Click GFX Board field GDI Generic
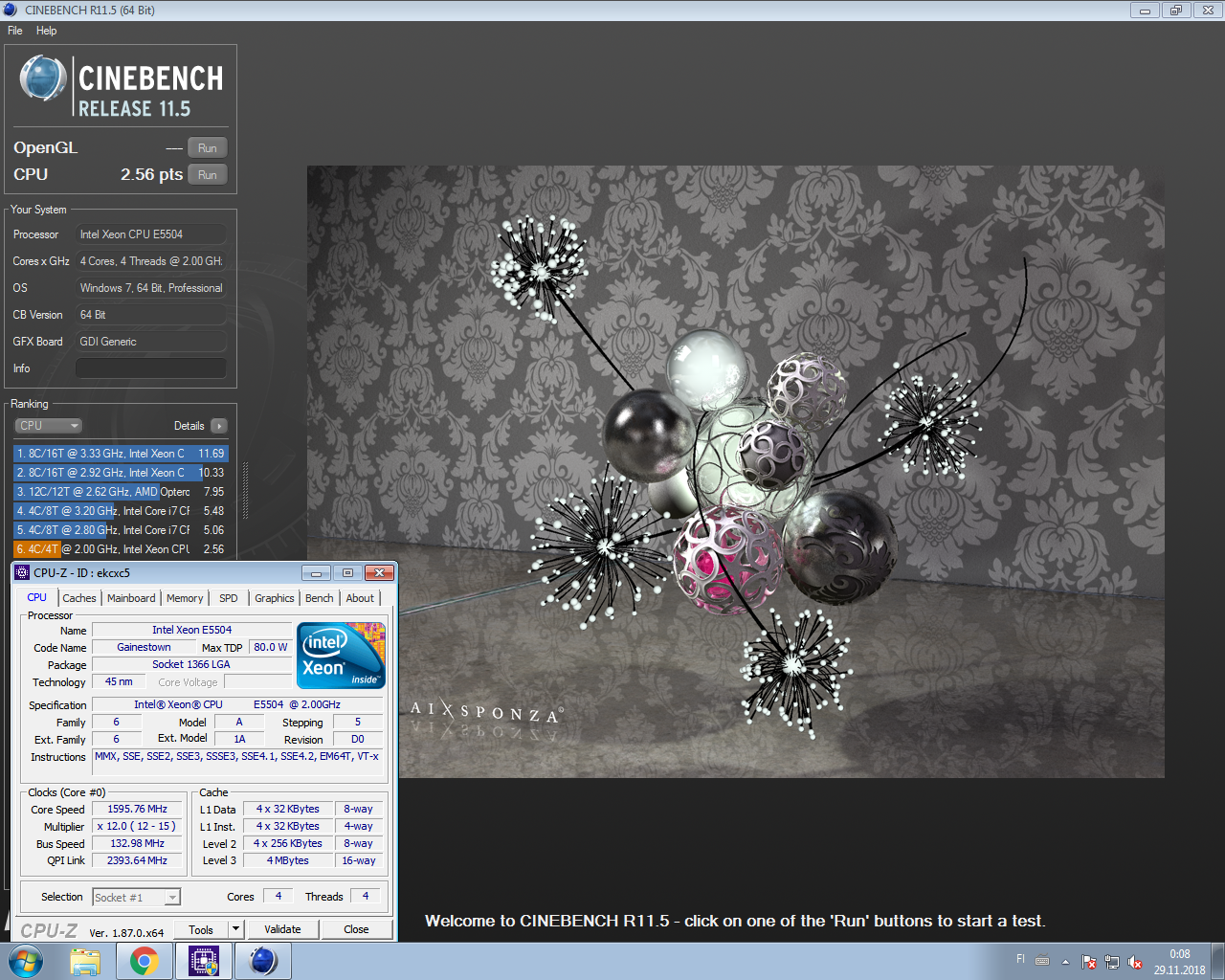Viewport: 1225px width, 980px height. point(151,342)
